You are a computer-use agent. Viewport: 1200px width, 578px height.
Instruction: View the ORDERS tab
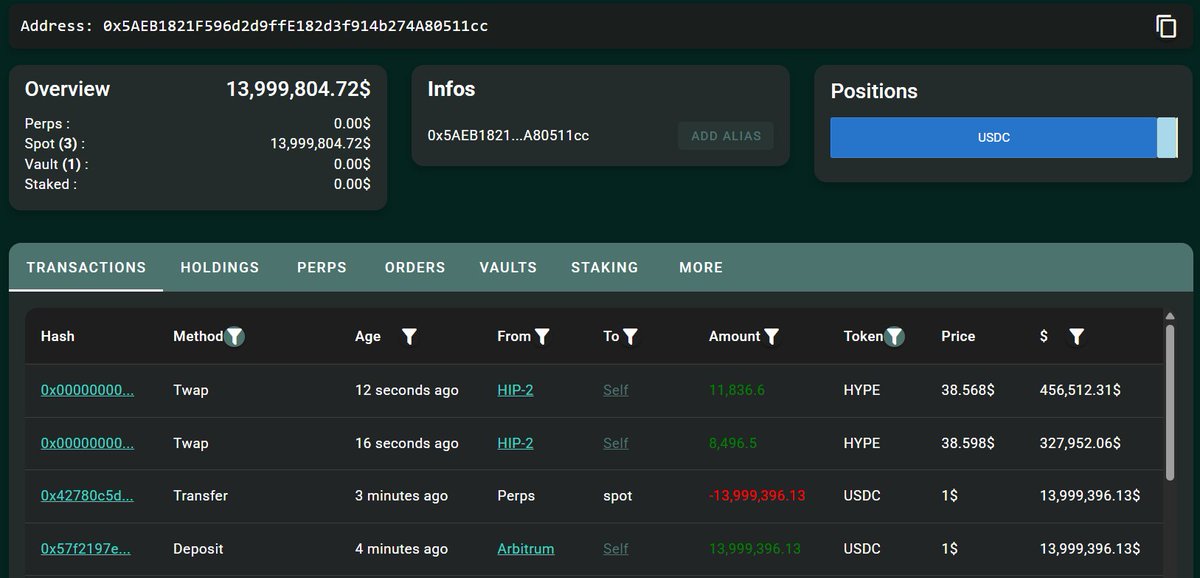[x=414, y=267]
